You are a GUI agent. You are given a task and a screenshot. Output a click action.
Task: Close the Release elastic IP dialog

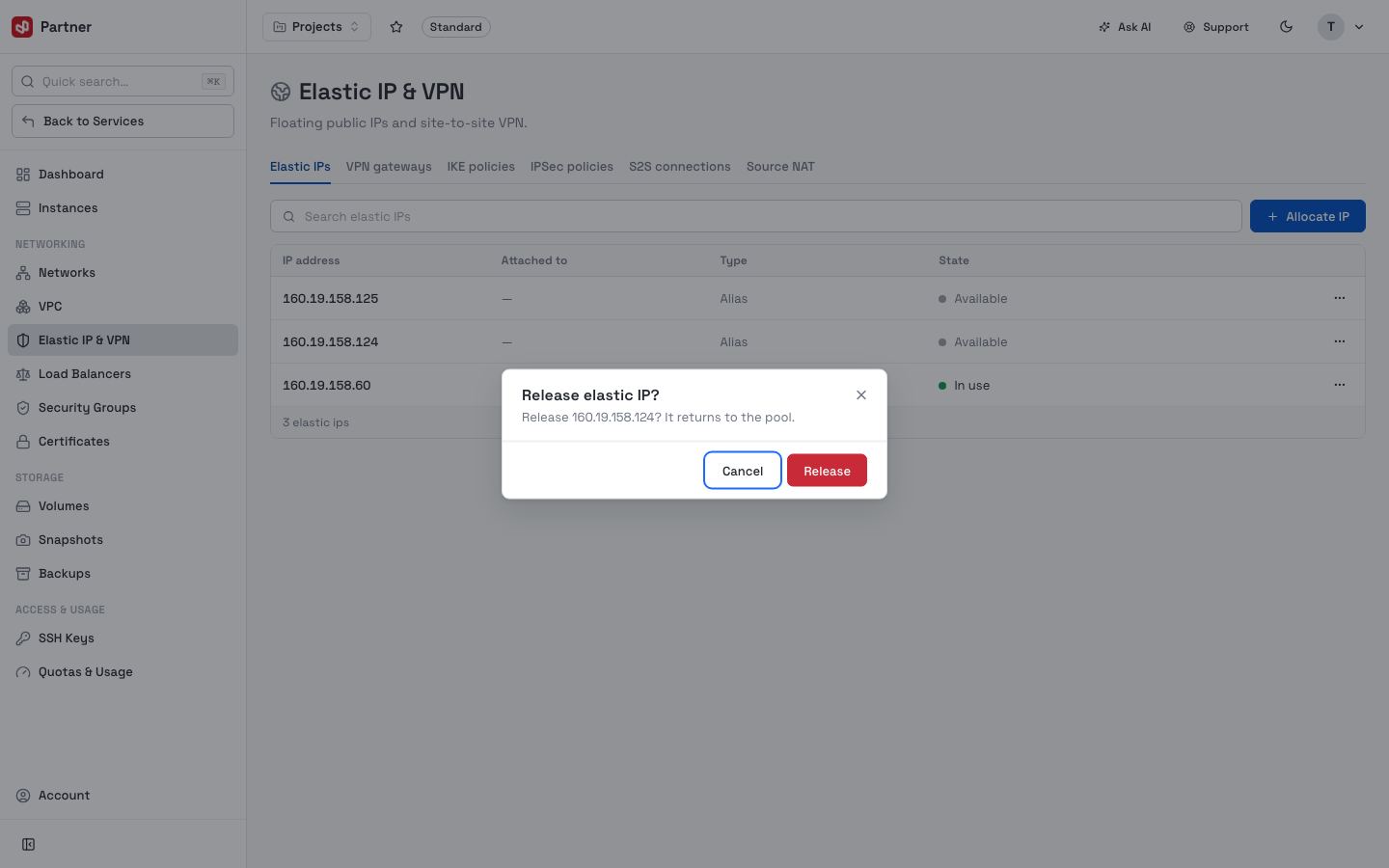tap(861, 395)
